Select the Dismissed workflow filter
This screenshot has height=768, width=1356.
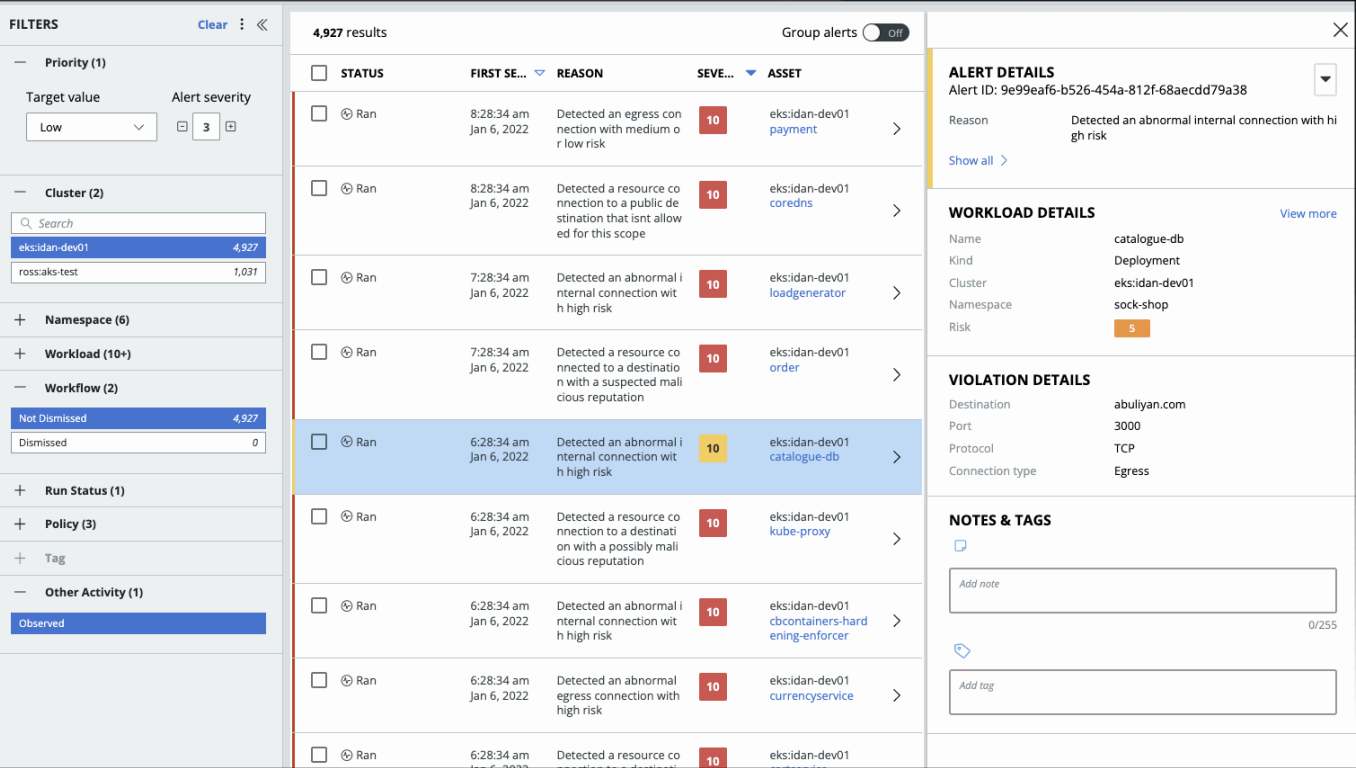138,442
